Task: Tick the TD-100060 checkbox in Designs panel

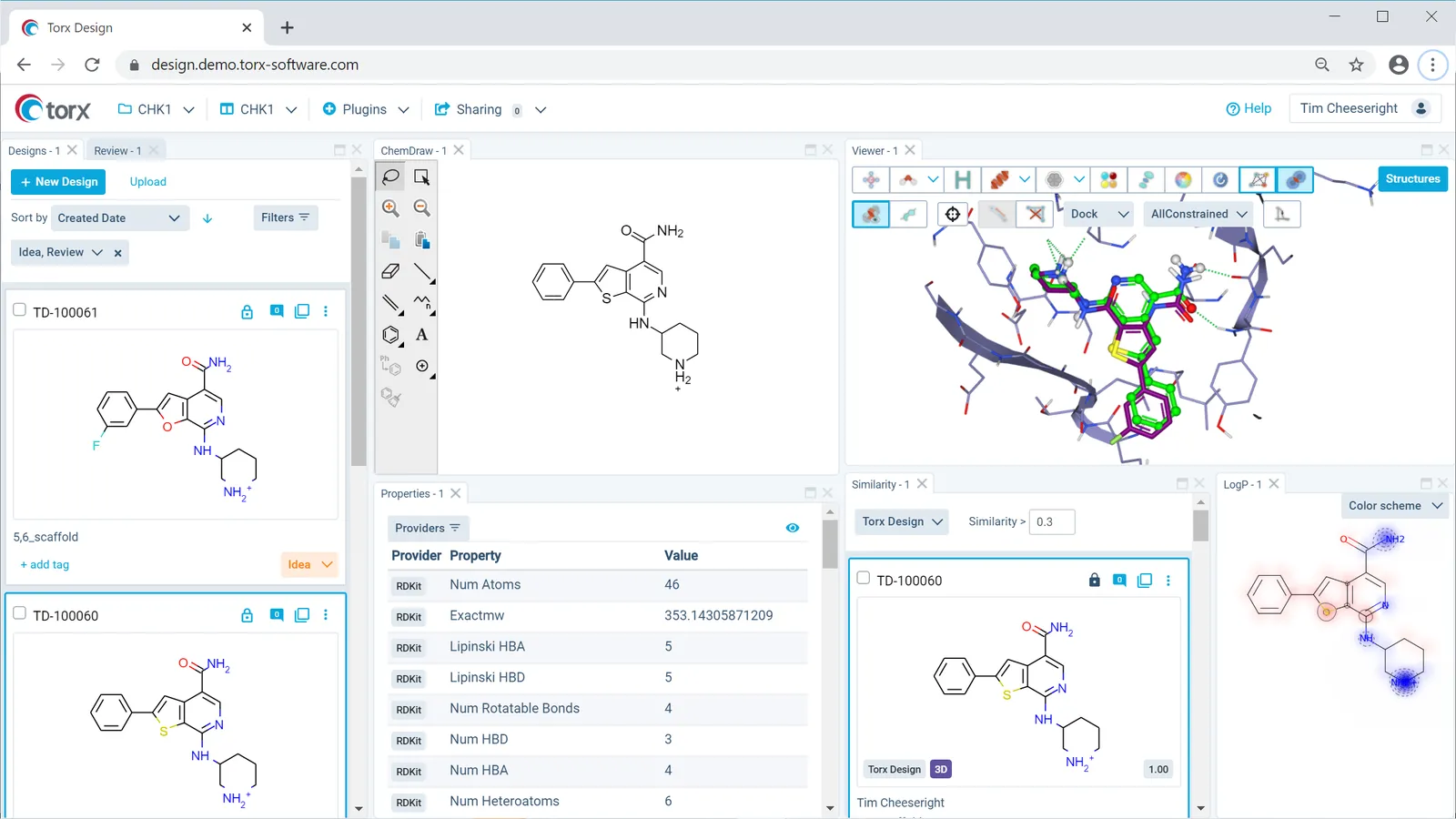Action: [19, 613]
